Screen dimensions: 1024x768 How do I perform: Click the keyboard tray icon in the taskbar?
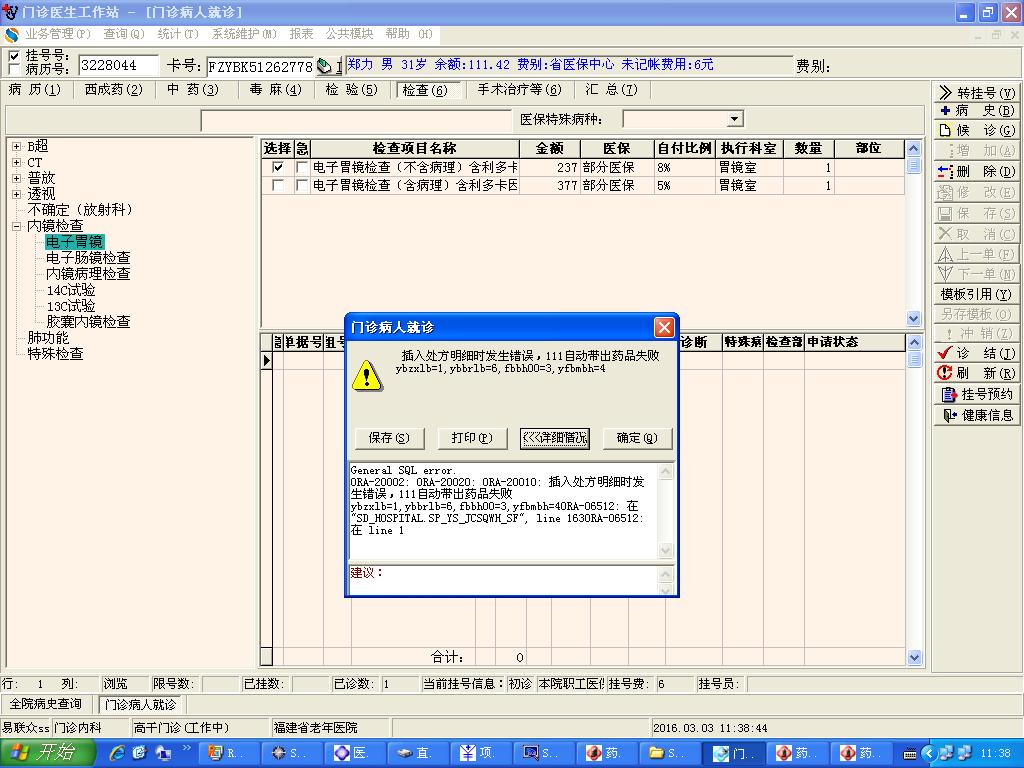coord(910,754)
